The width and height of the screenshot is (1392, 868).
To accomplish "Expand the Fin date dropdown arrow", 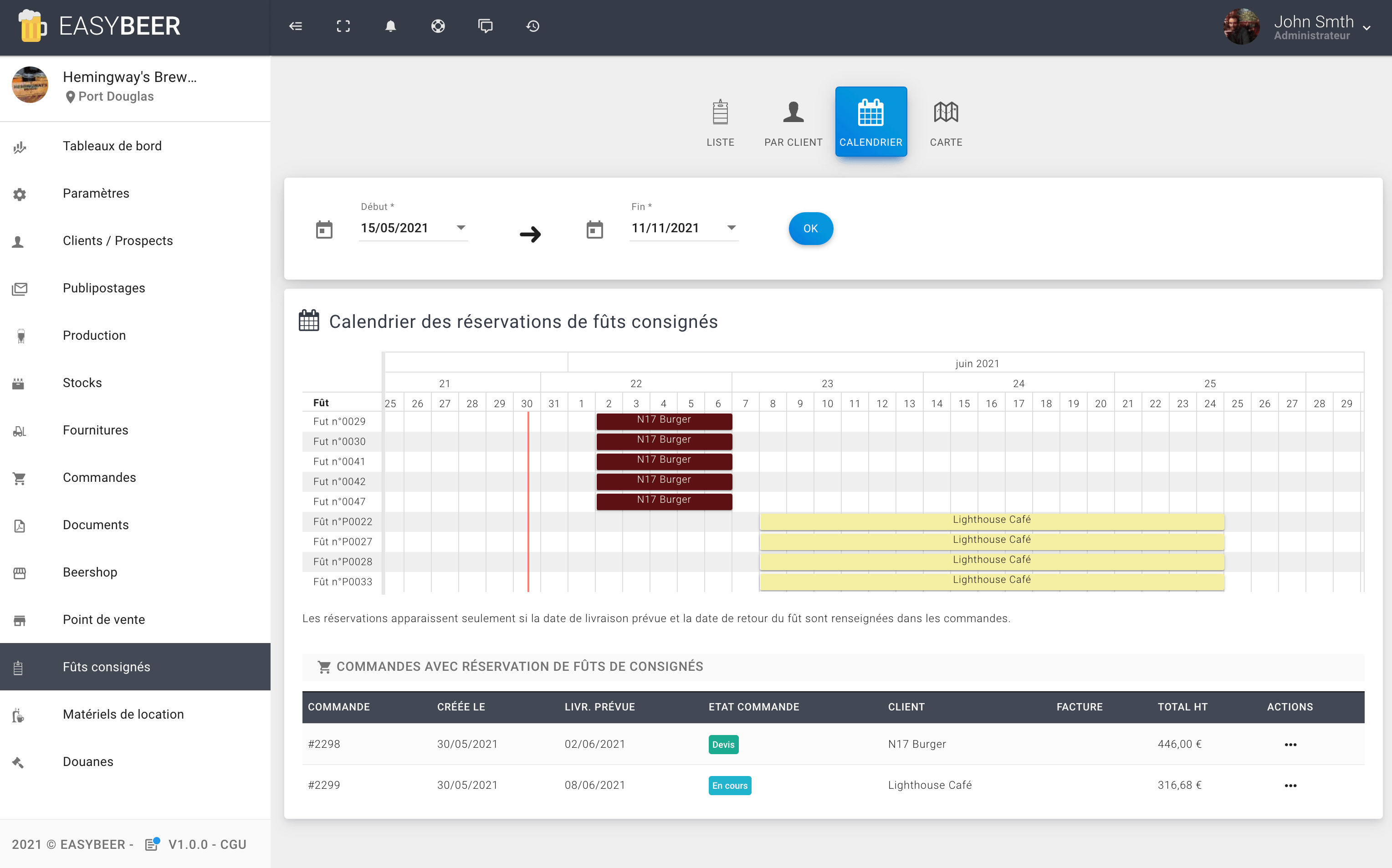I will pyautogui.click(x=732, y=228).
